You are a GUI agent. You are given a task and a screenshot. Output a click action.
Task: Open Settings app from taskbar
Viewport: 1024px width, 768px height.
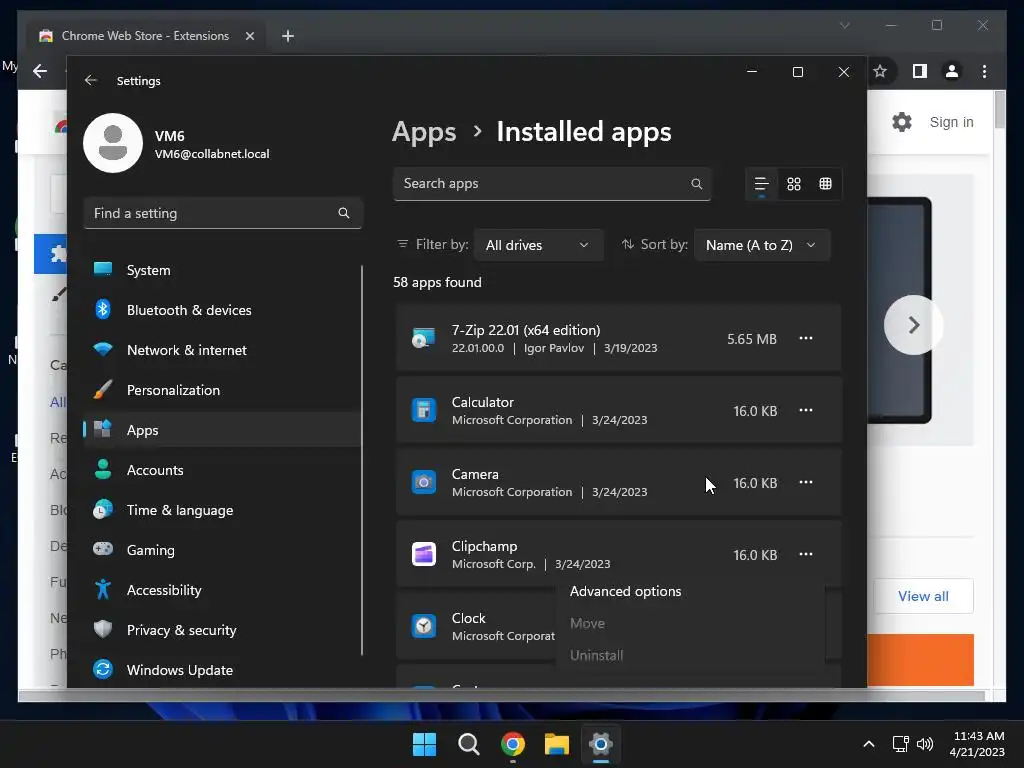tap(601, 744)
